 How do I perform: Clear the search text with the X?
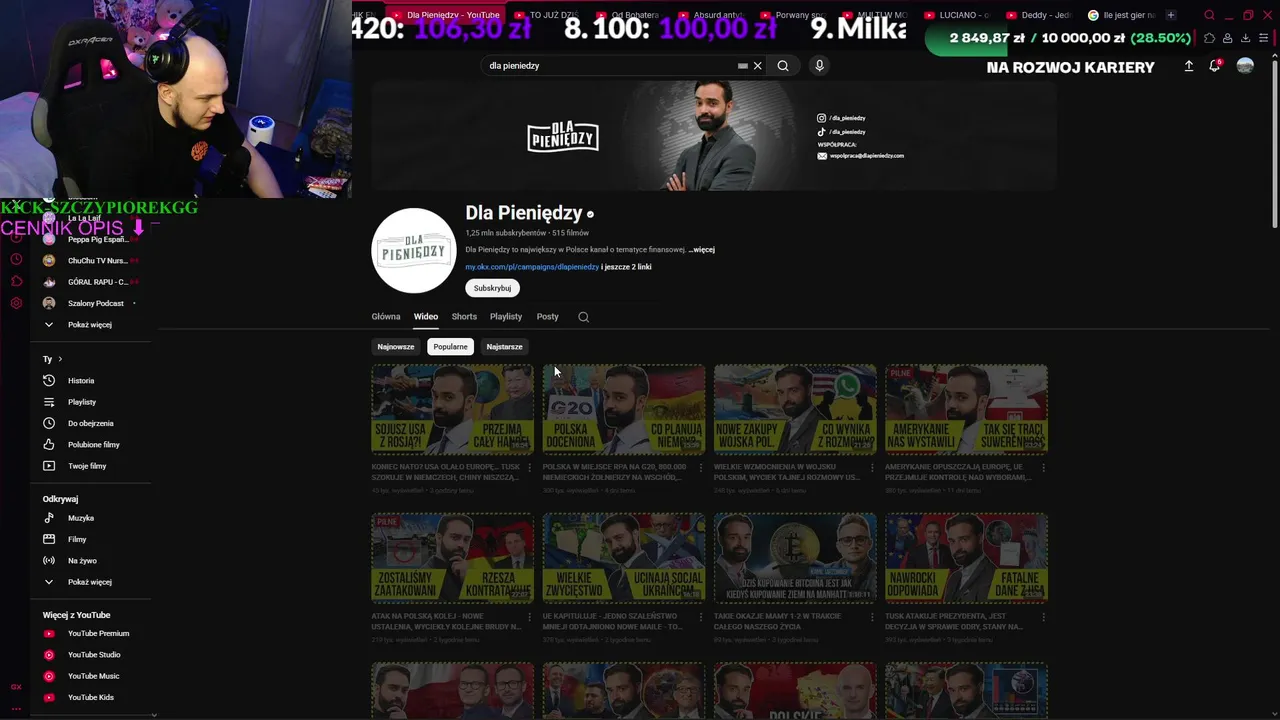758,66
